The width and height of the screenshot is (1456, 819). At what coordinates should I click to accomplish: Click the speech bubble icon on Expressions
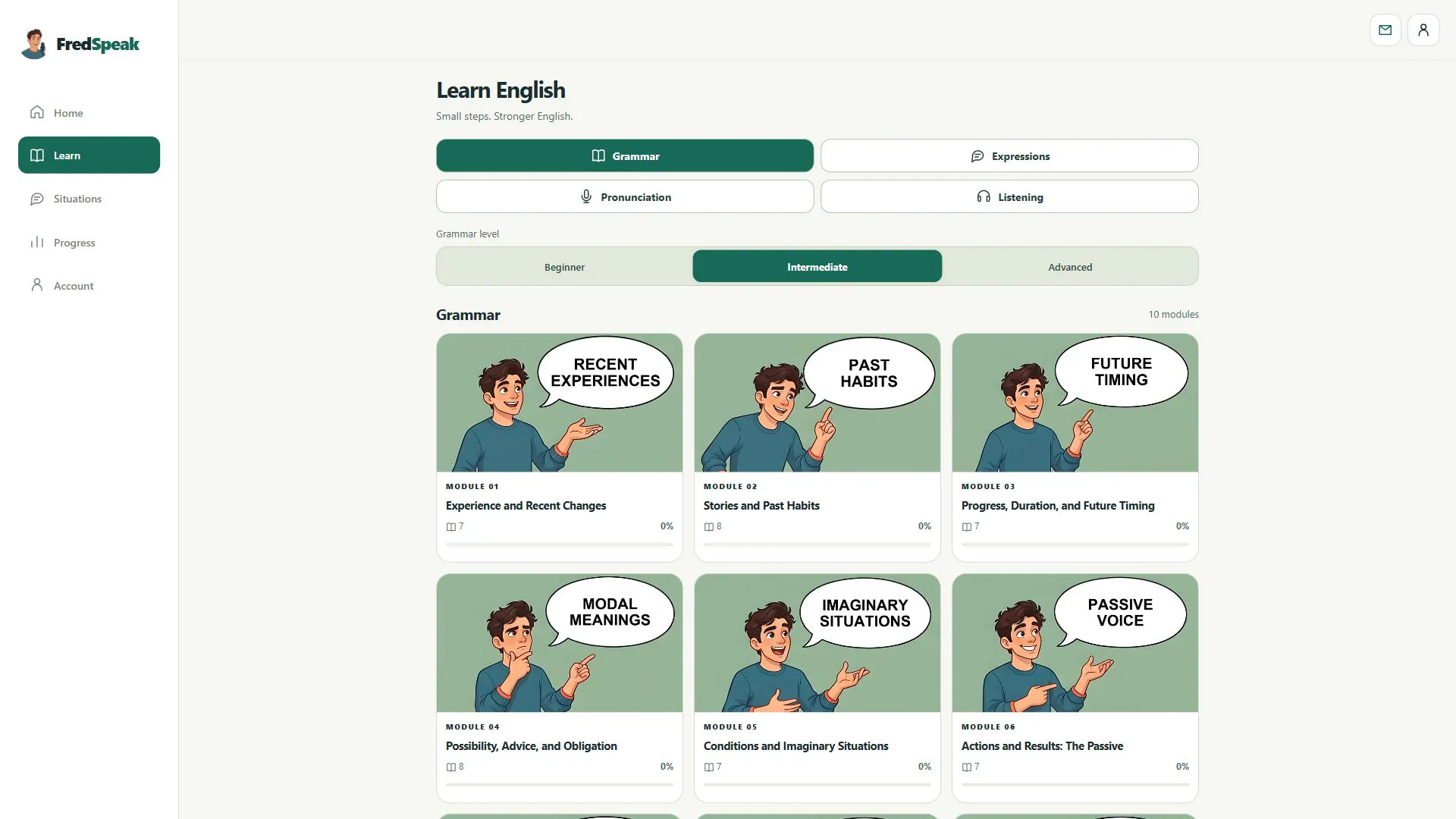point(977,155)
